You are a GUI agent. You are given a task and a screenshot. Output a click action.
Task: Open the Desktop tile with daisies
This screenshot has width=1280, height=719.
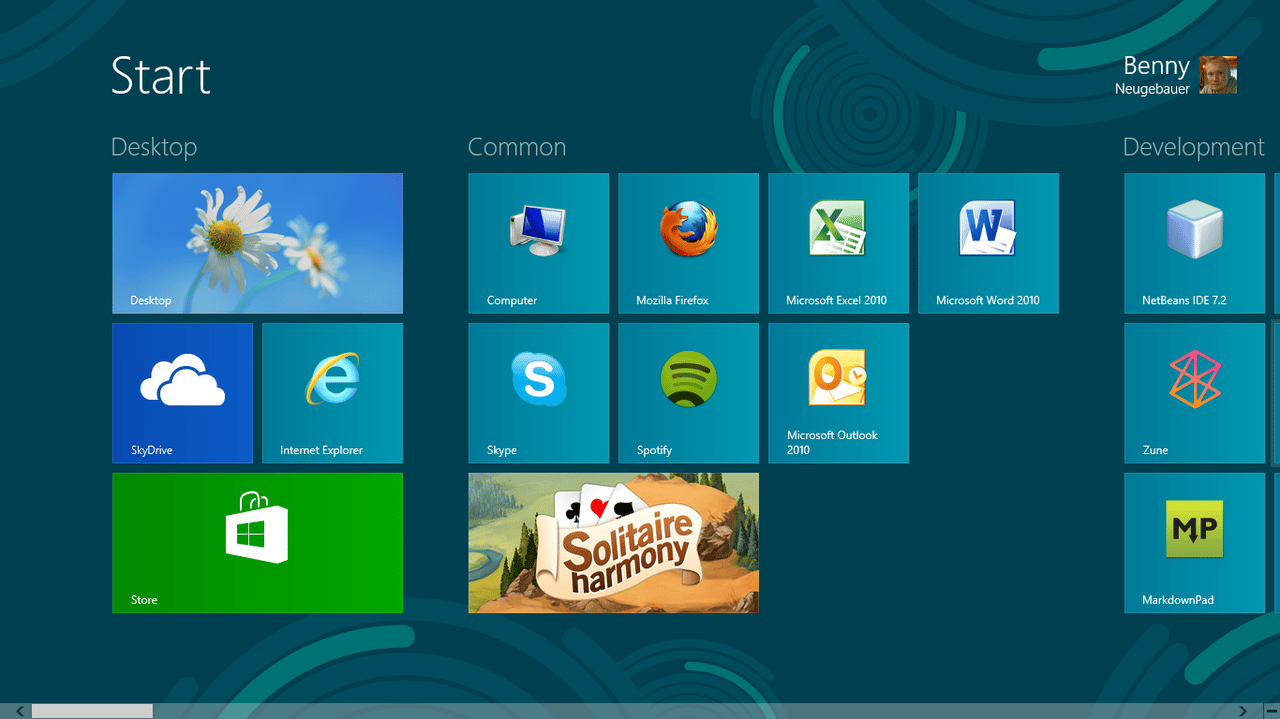pyautogui.click(x=257, y=243)
